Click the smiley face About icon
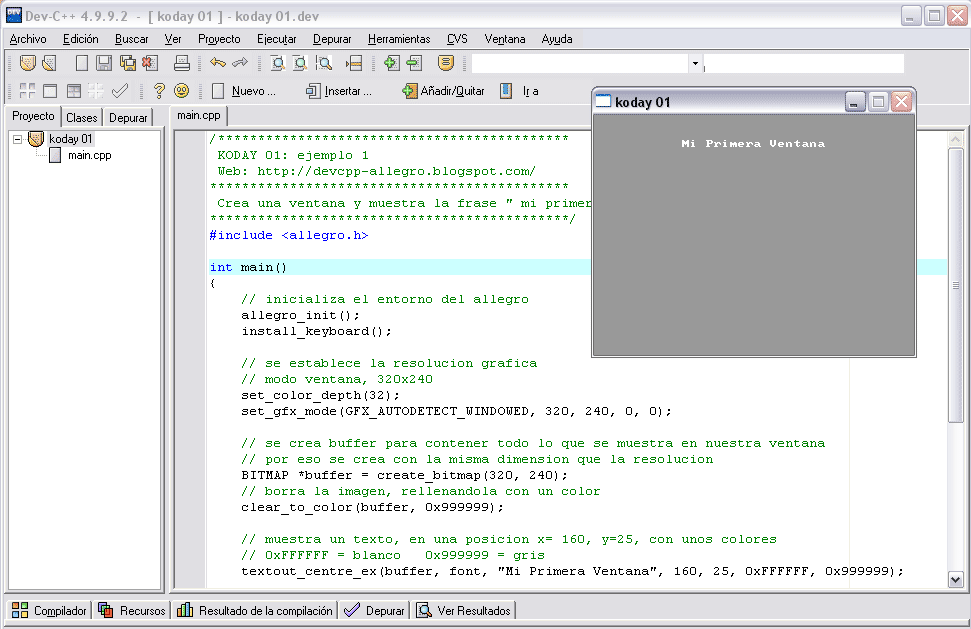Viewport: 971px width, 629px height. click(181, 91)
